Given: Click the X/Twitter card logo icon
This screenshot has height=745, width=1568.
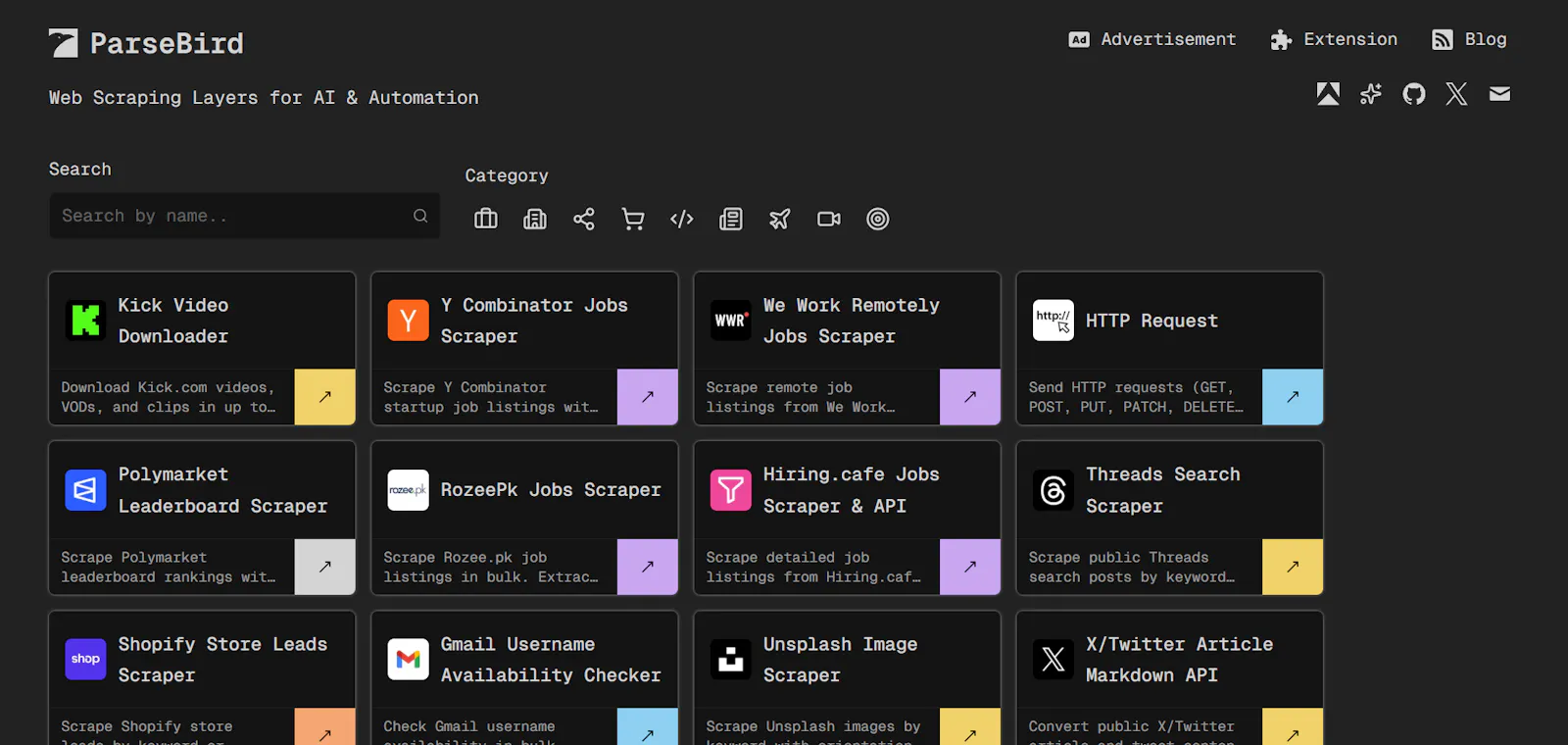Looking at the screenshot, I should [x=1053, y=660].
